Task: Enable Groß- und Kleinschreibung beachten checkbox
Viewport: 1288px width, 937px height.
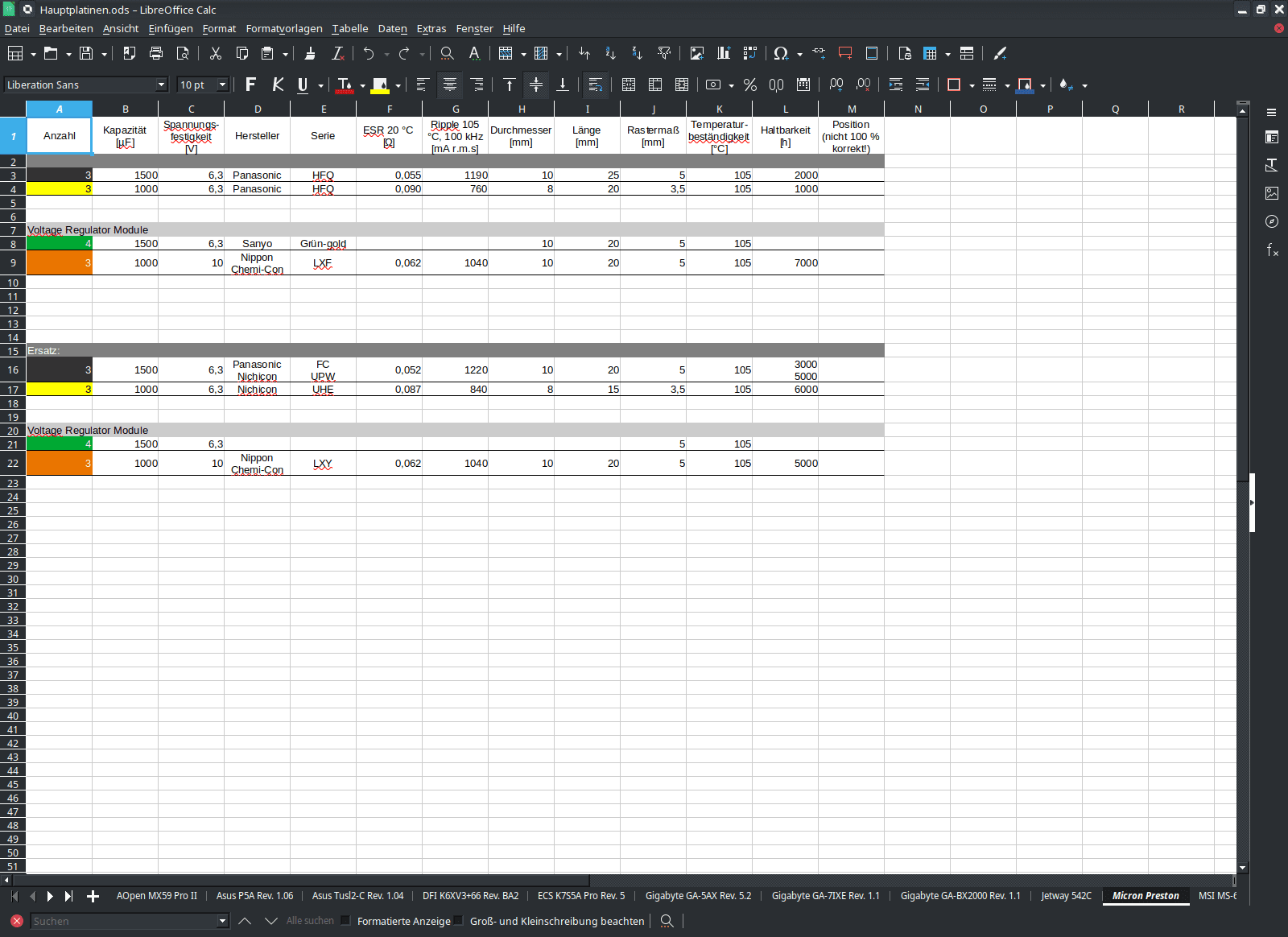Action: point(459,920)
